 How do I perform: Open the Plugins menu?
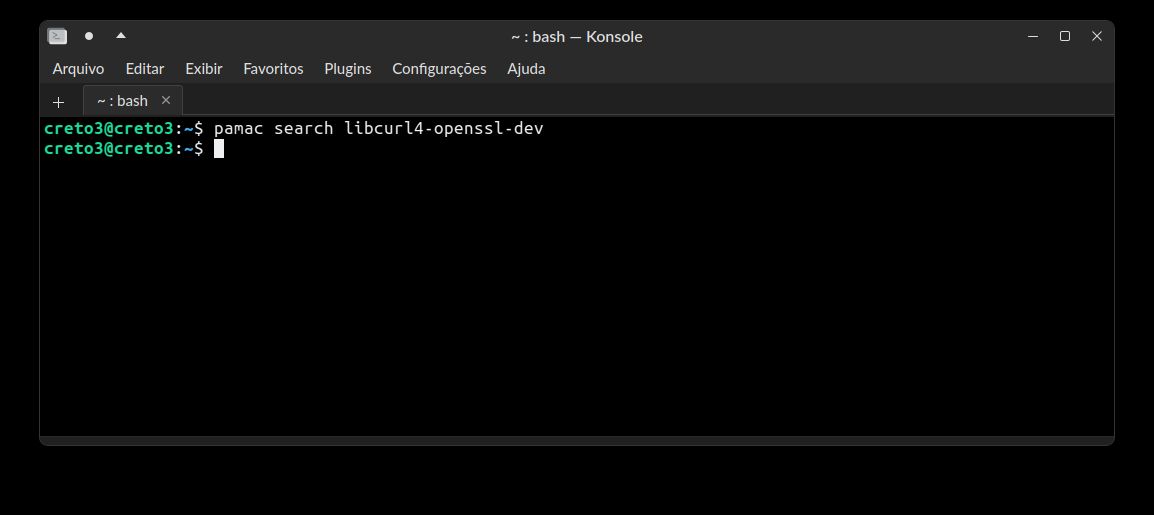(x=347, y=68)
